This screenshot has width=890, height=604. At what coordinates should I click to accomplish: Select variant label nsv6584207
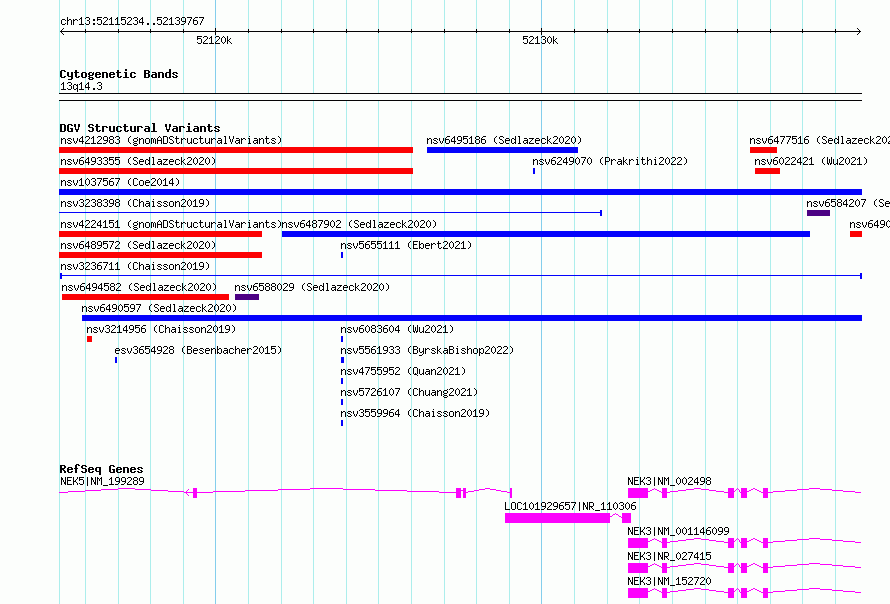848,203
